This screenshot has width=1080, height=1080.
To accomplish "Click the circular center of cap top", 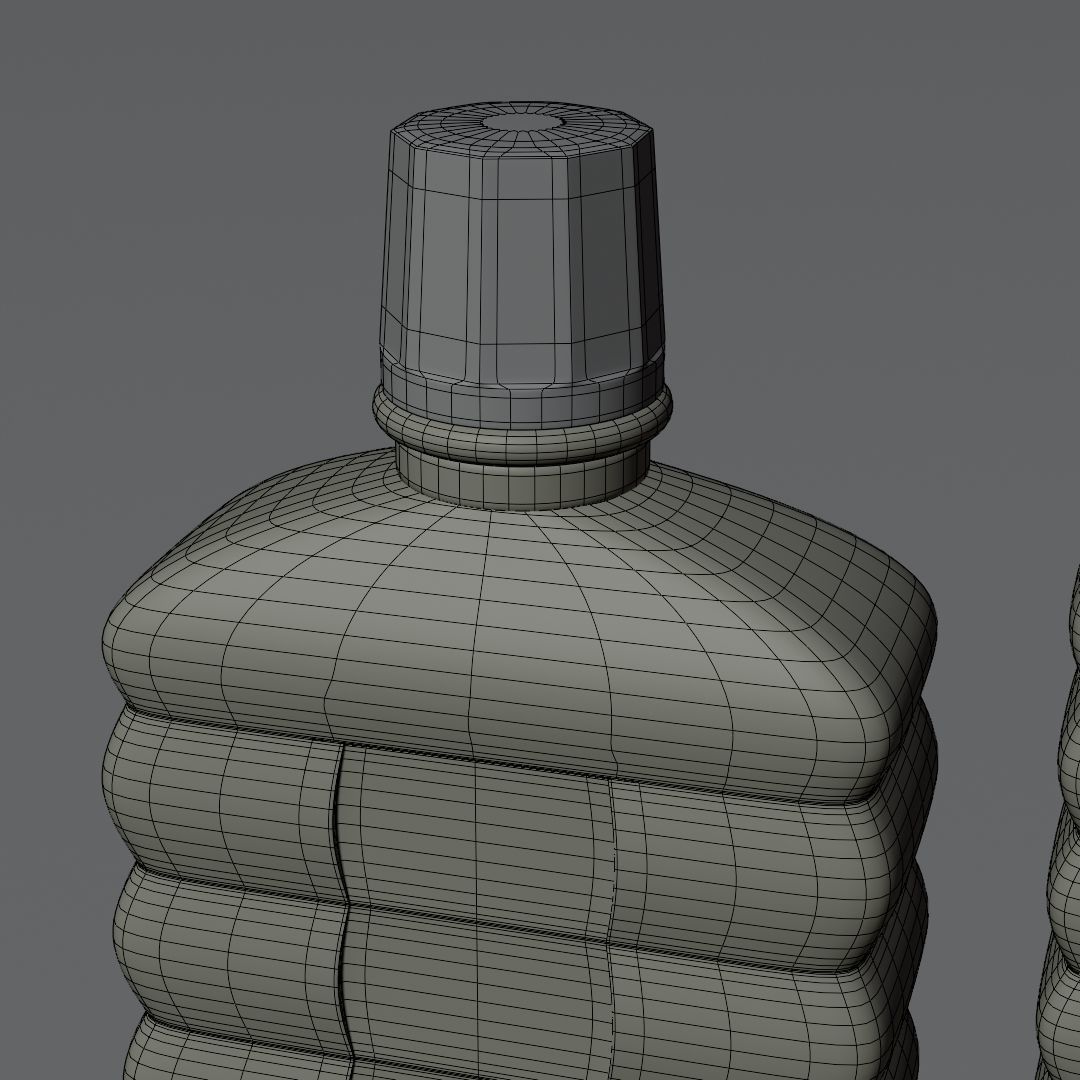I will point(524,123).
